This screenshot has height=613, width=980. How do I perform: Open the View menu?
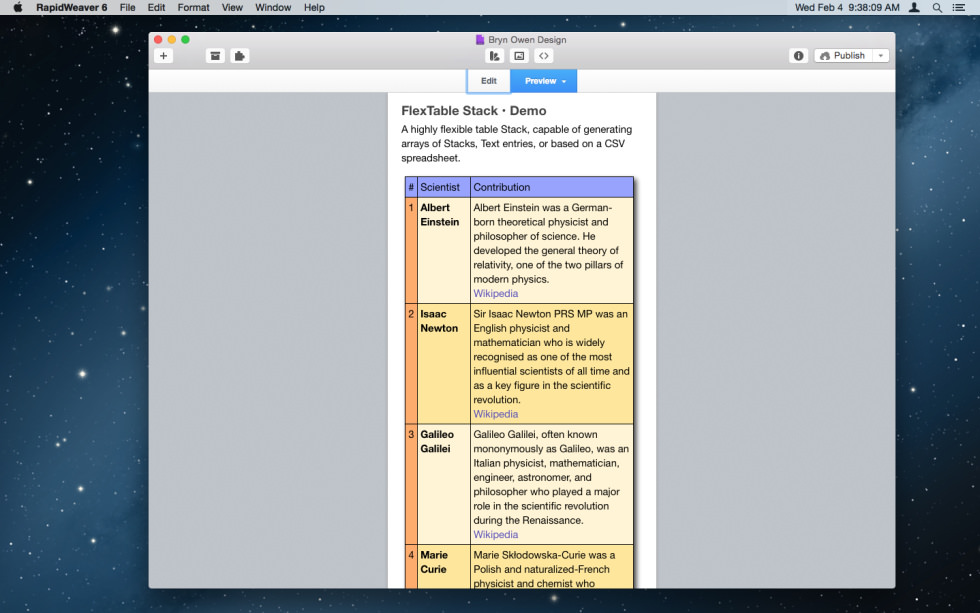click(x=232, y=7)
